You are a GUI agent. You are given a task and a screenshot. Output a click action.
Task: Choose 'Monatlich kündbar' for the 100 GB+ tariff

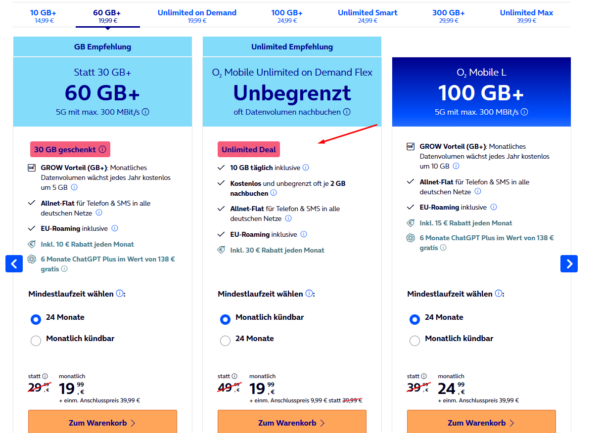pyautogui.click(x=415, y=340)
